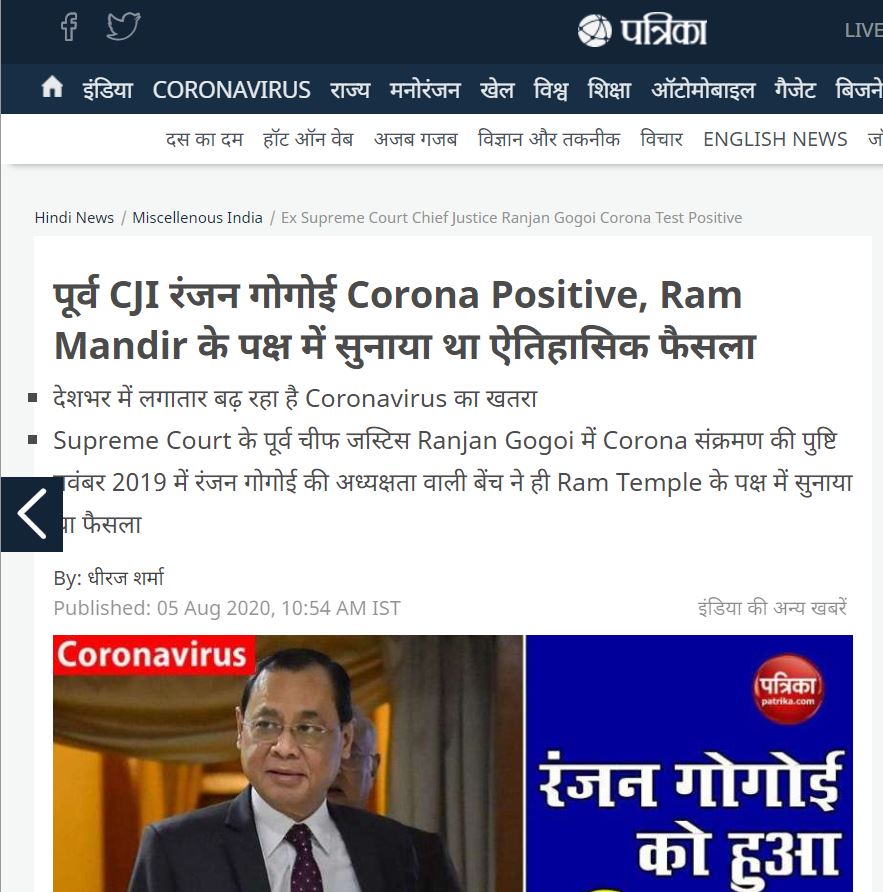Open the इंडिया navigation section
This screenshot has height=892, width=883.
[x=108, y=90]
